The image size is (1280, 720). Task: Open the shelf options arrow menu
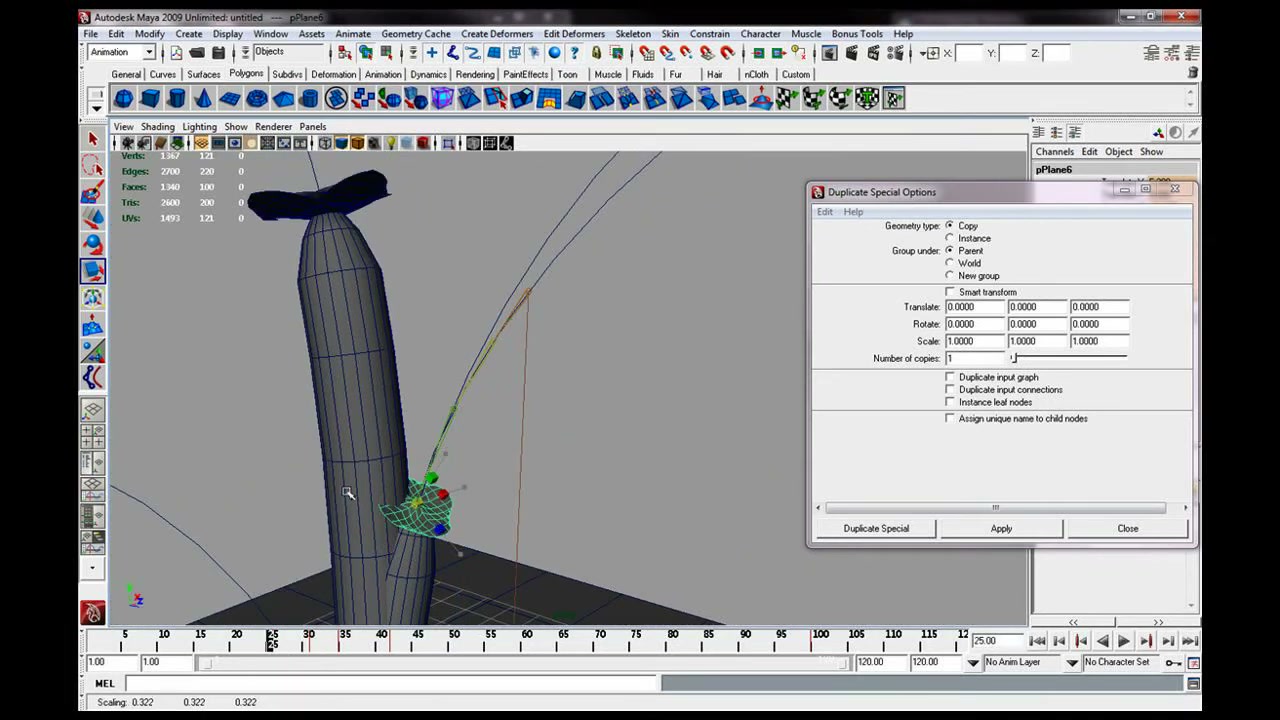pos(96,107)
